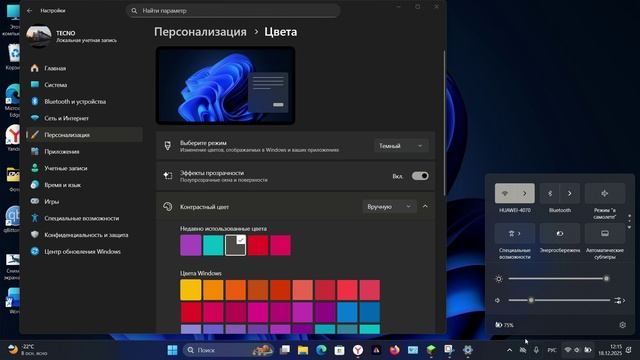
Task: Collapse the Контрастный цвет section chevron
Action: coord(425,207)
